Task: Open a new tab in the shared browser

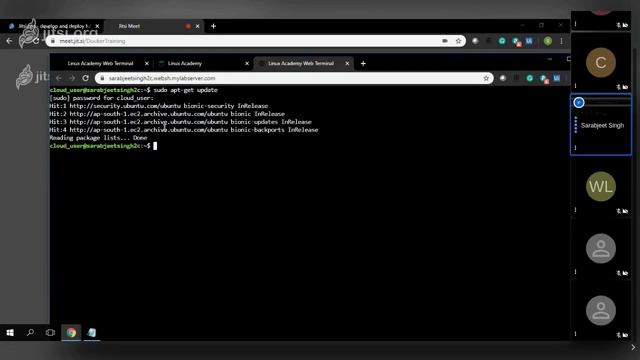Action: [x=363, y=63]
